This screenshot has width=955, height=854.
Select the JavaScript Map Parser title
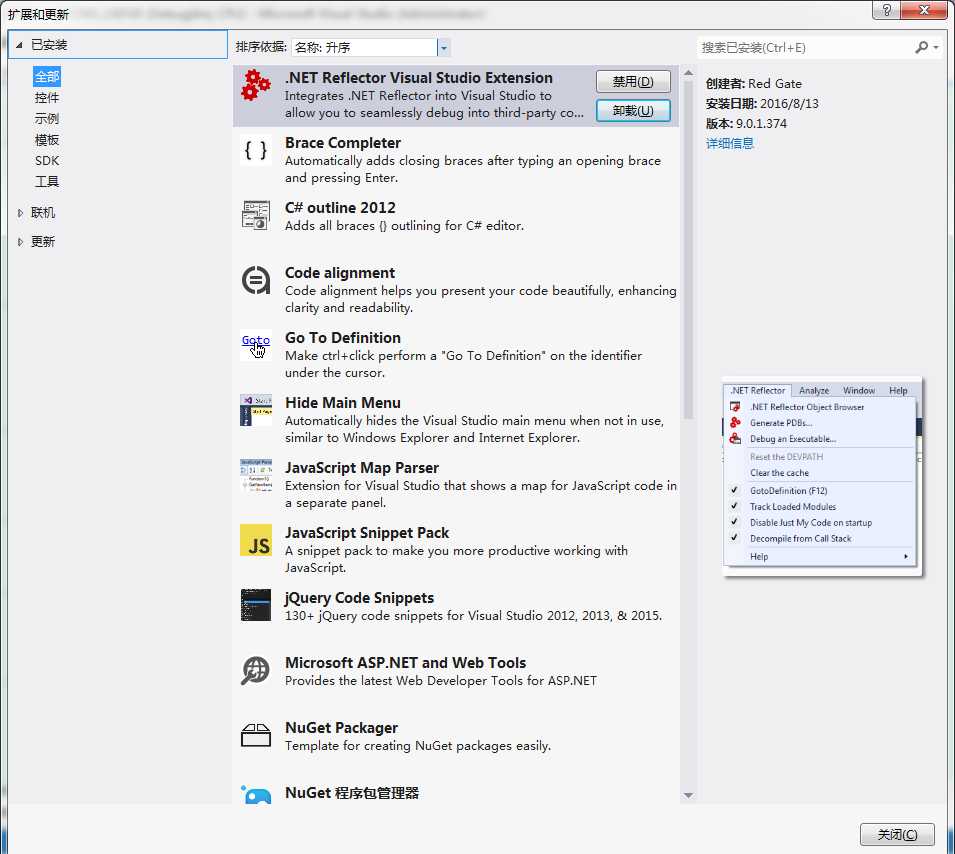coord(362,468)
